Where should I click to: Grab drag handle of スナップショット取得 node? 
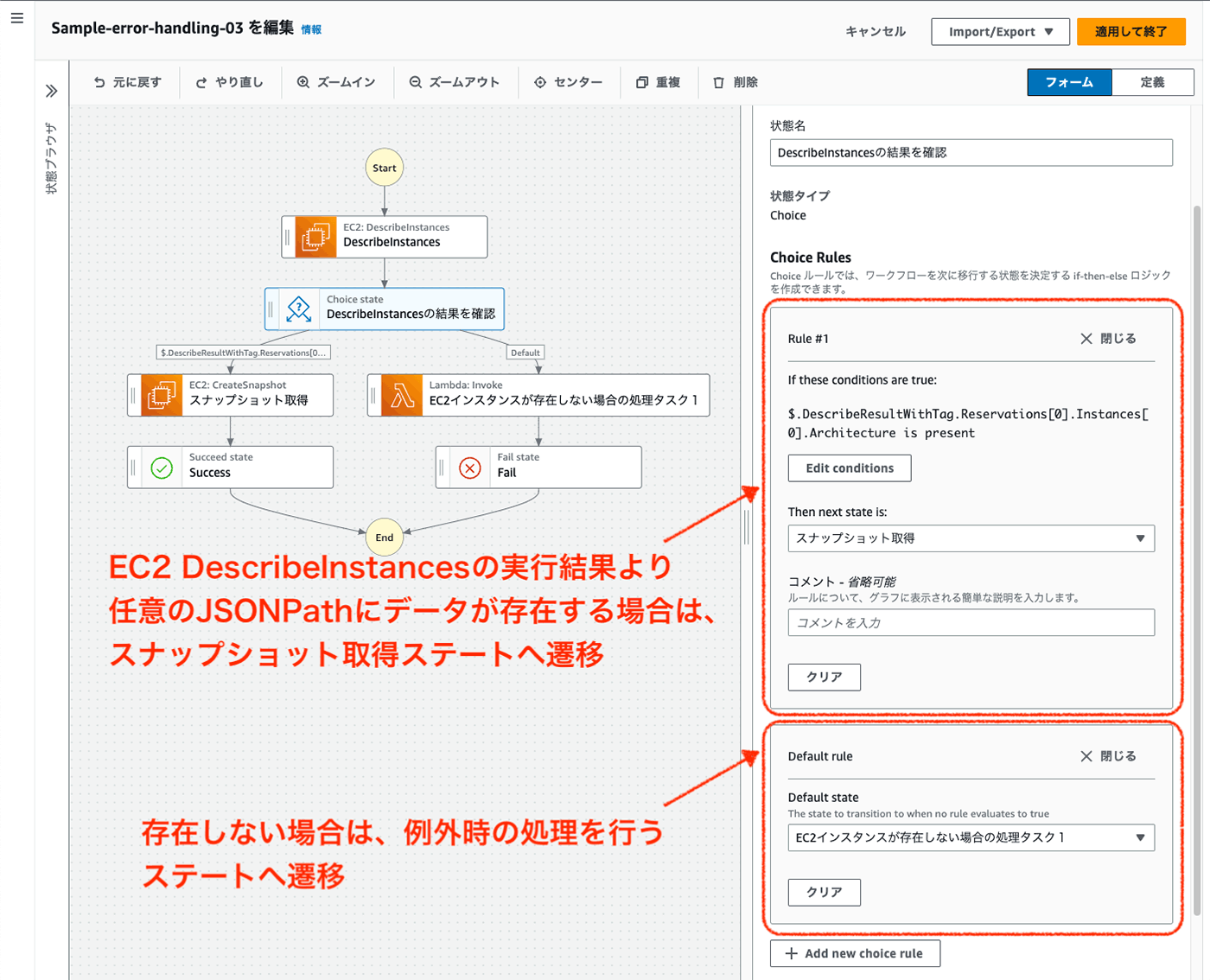(133, 395)
